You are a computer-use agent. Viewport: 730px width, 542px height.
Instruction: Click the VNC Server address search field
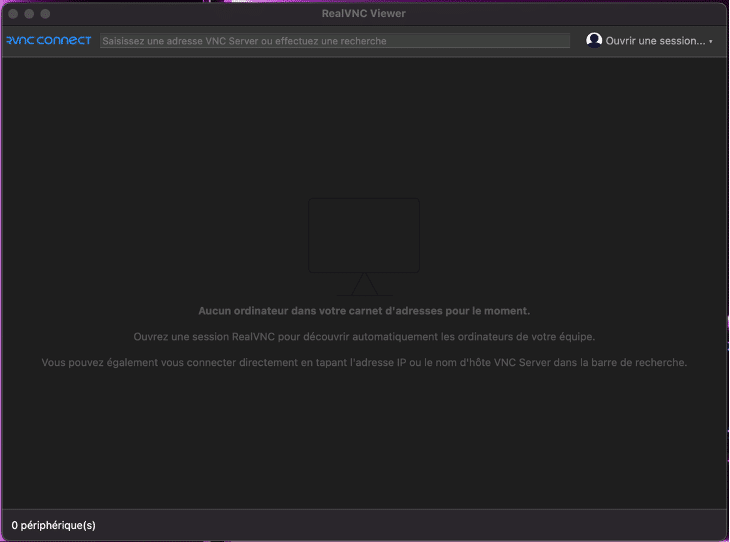[x=335, y=41]
